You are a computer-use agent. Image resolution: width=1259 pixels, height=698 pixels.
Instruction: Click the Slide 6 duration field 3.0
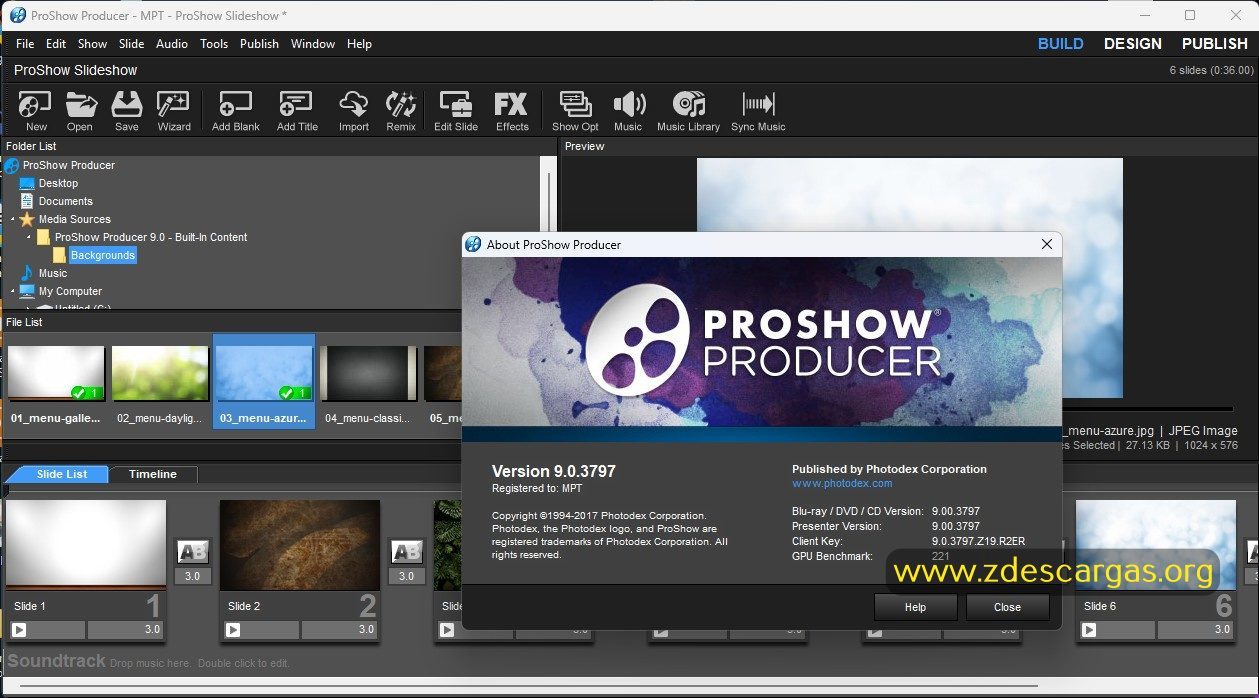tap(1195, 630)
